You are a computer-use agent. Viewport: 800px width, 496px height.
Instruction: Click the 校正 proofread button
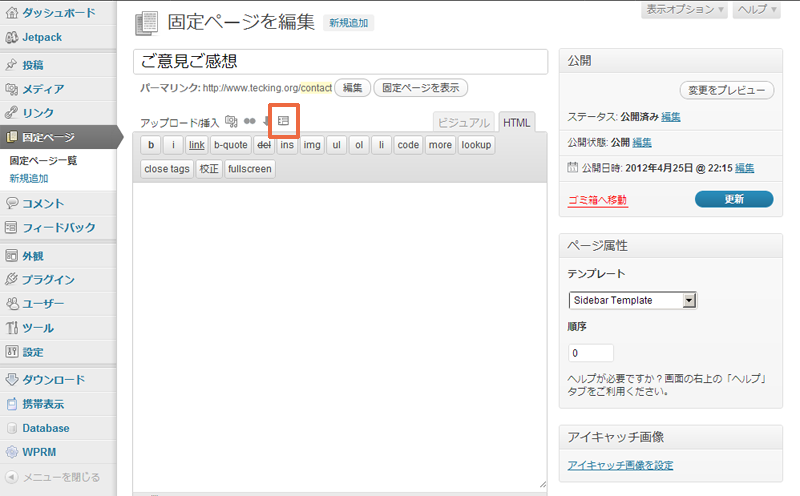tap(209, 169)
